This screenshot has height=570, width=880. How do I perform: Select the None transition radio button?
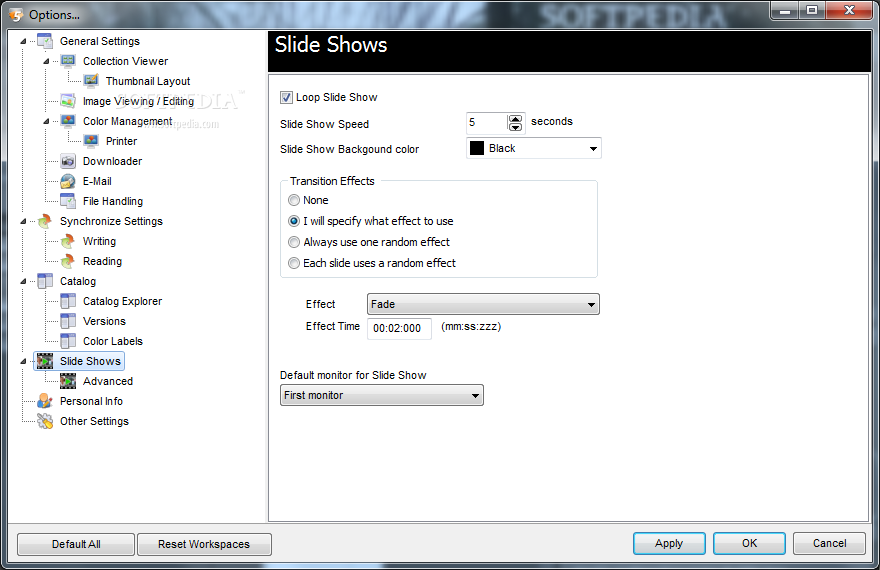click(x=294, y=200)
